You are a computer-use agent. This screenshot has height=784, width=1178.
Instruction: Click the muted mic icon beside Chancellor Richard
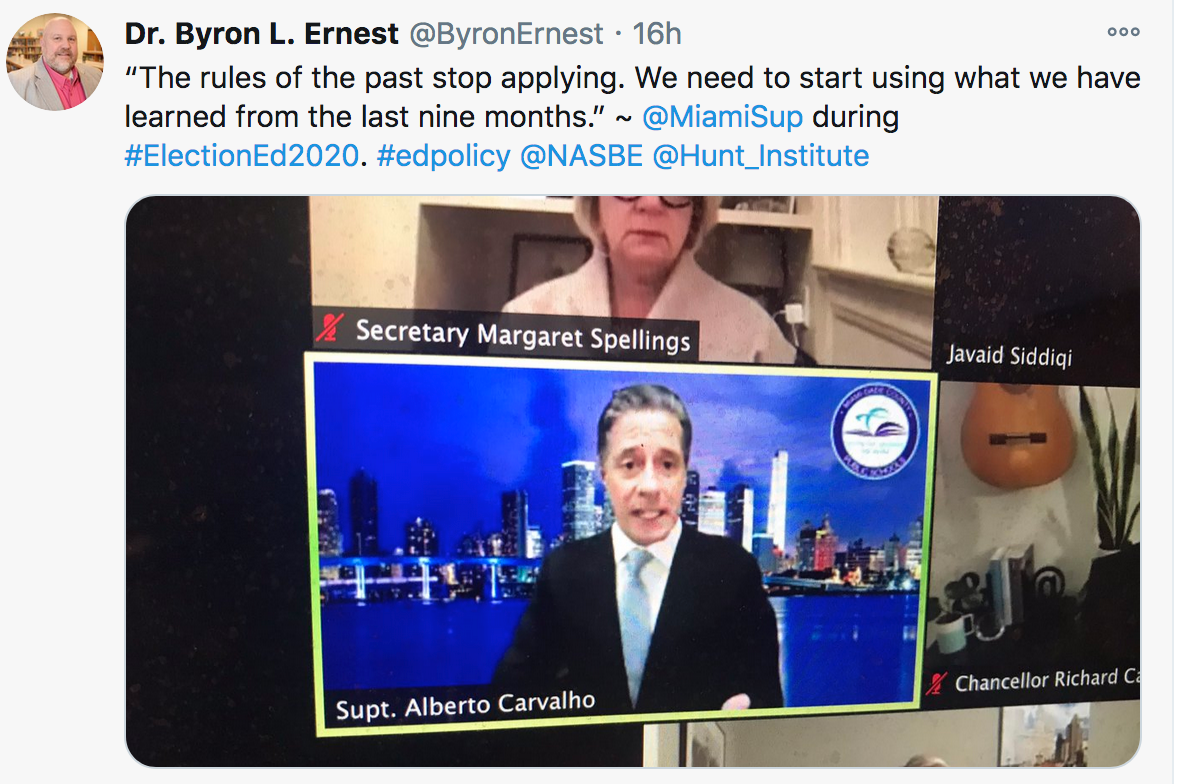pos(936,683)
